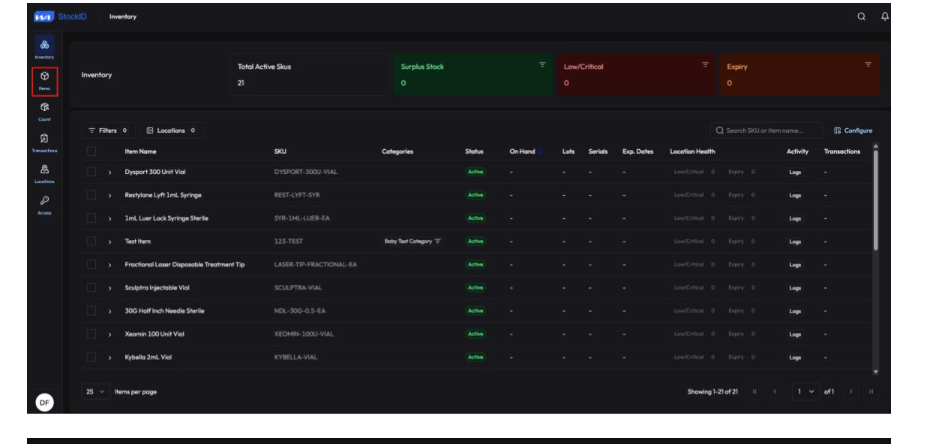Image resolution: width=933 pixels, height=444 pixels.
Task: Open Logs for Dysport 300 Unit Vial
Action: pyautogui.click(x=795, y=172)
